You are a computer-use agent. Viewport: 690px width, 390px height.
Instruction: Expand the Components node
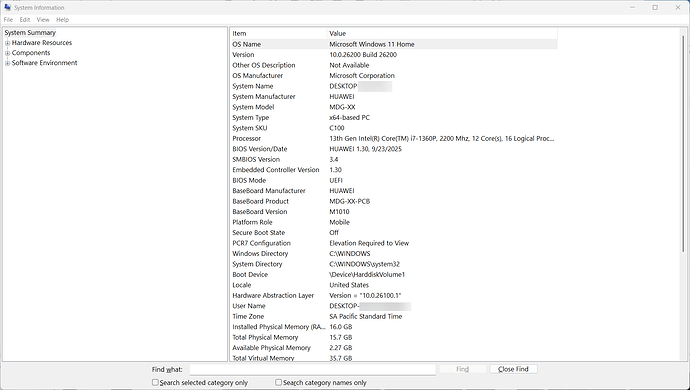(7, 53)
